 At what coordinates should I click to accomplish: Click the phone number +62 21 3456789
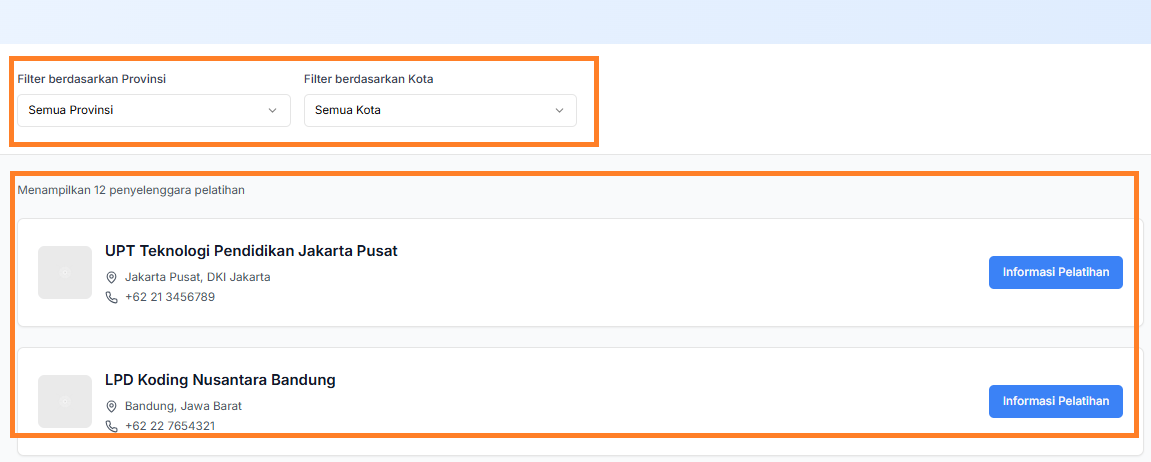coord(170,297)
